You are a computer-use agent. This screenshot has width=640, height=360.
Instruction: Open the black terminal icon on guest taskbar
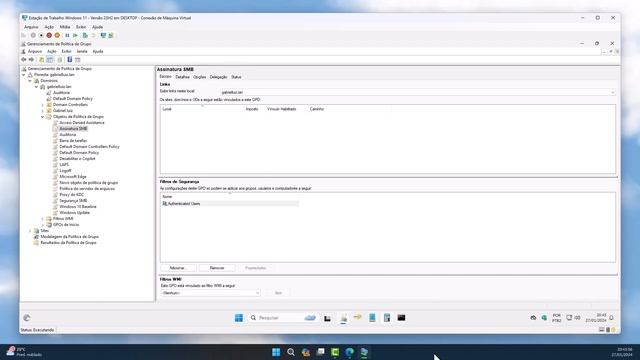click(x=401, y=317)
